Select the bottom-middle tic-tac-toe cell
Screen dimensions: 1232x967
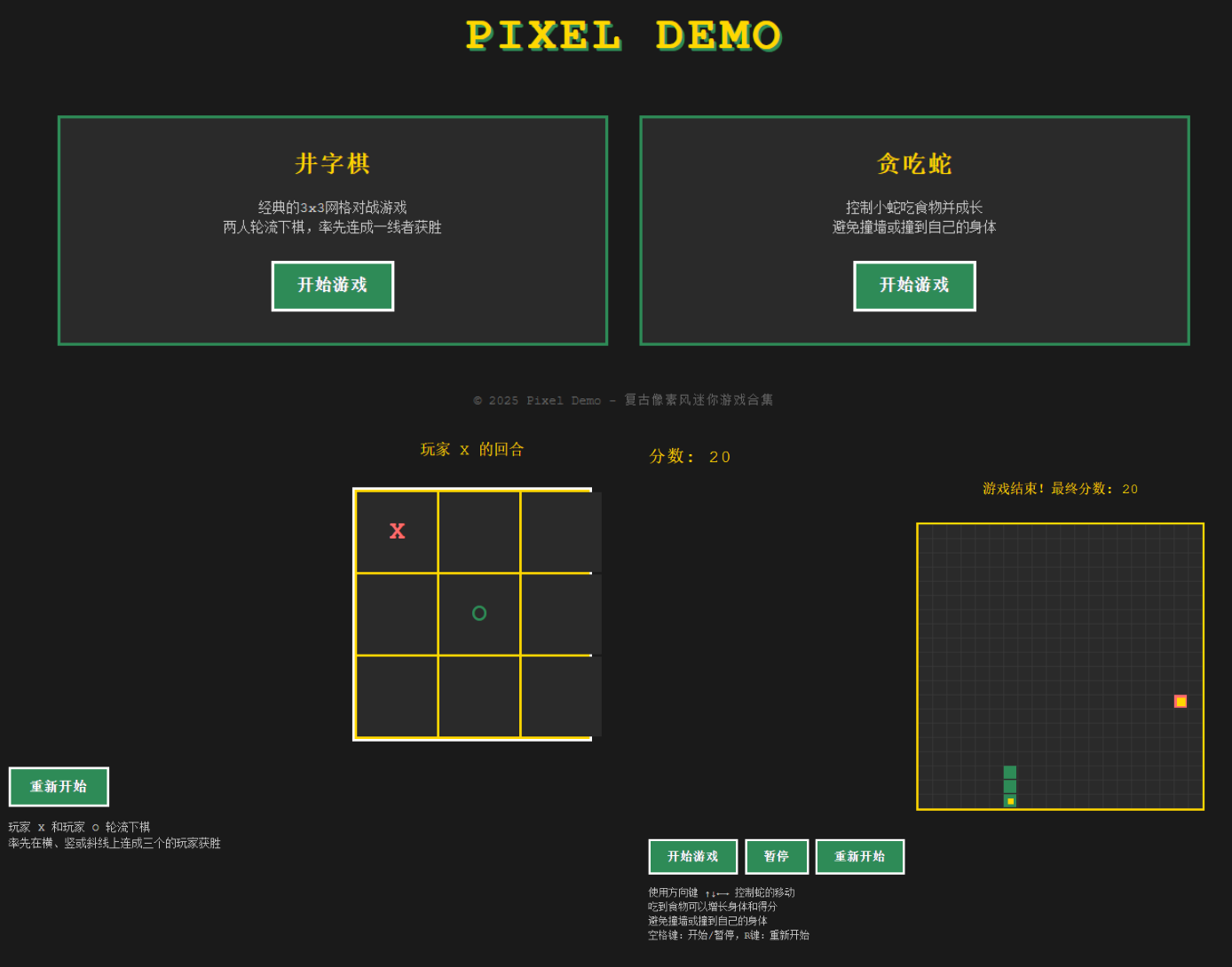coord(479,696)
